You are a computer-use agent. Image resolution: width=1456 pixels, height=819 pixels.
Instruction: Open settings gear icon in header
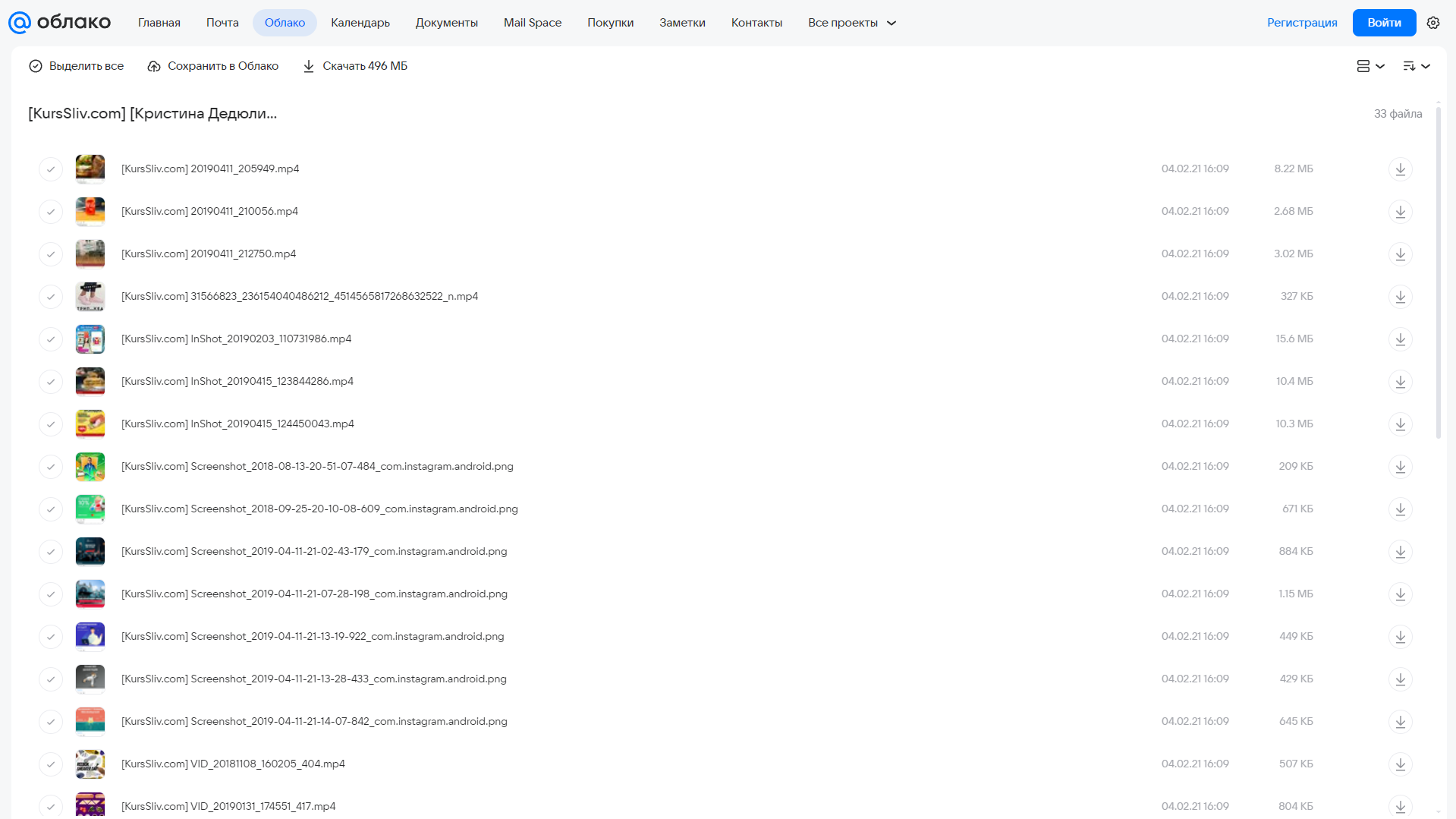[x=1433, y=23]
